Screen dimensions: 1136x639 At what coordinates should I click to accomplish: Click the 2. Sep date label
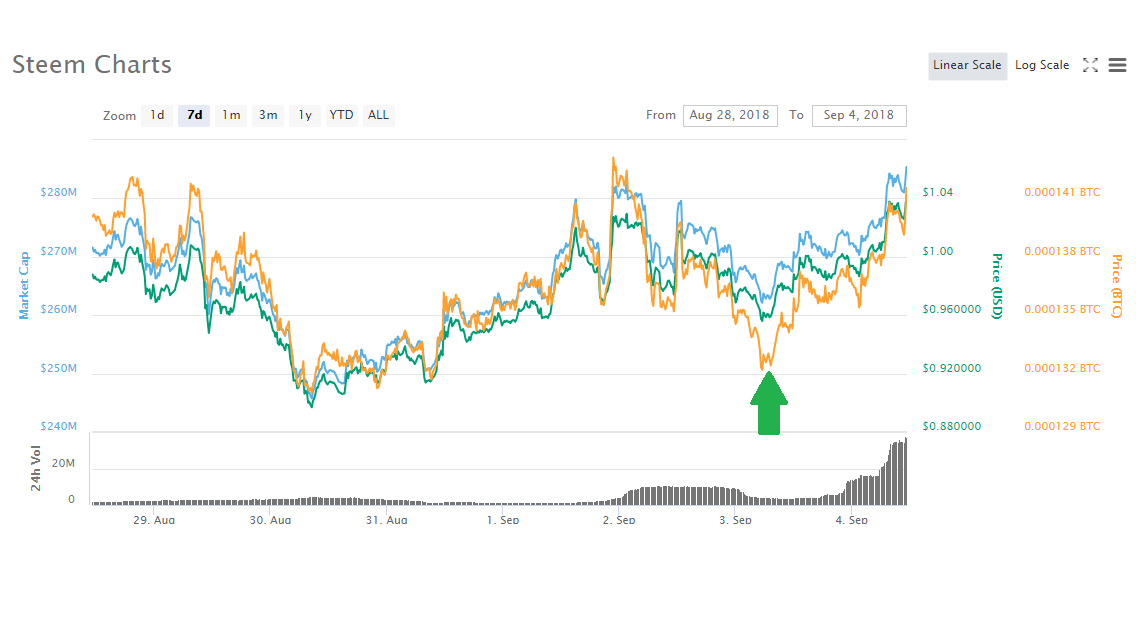(619, 519)
